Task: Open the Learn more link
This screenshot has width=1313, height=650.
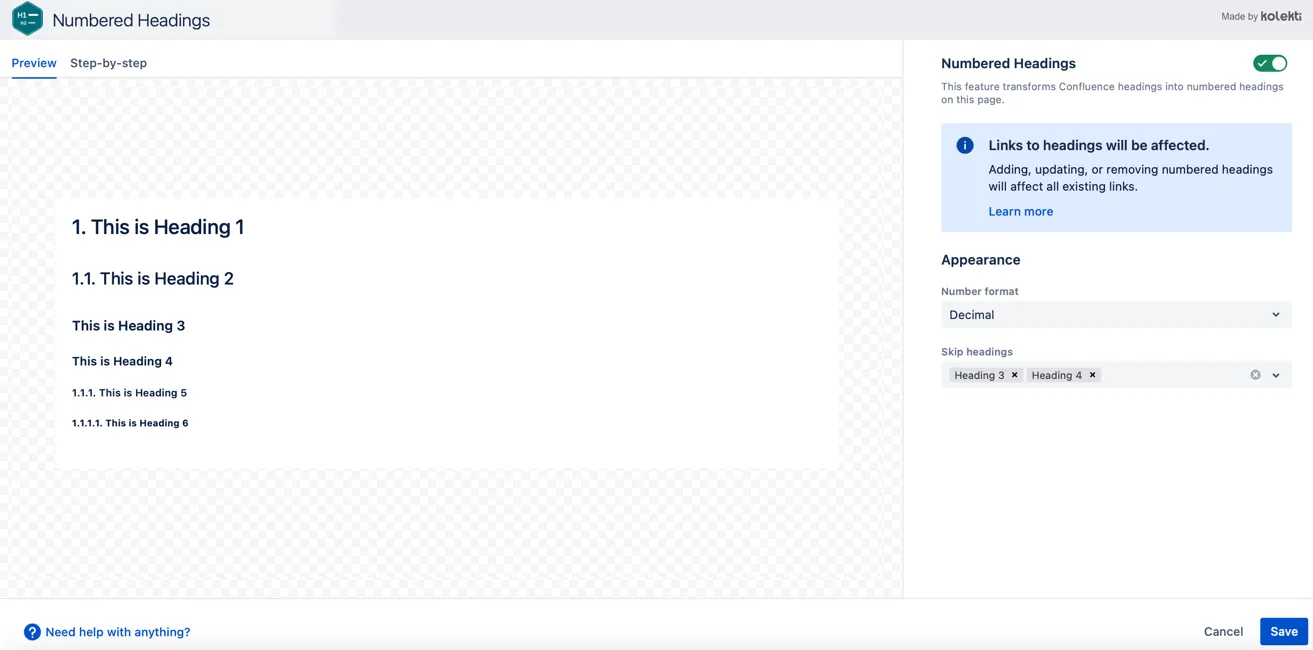Action: (1020, 211)
